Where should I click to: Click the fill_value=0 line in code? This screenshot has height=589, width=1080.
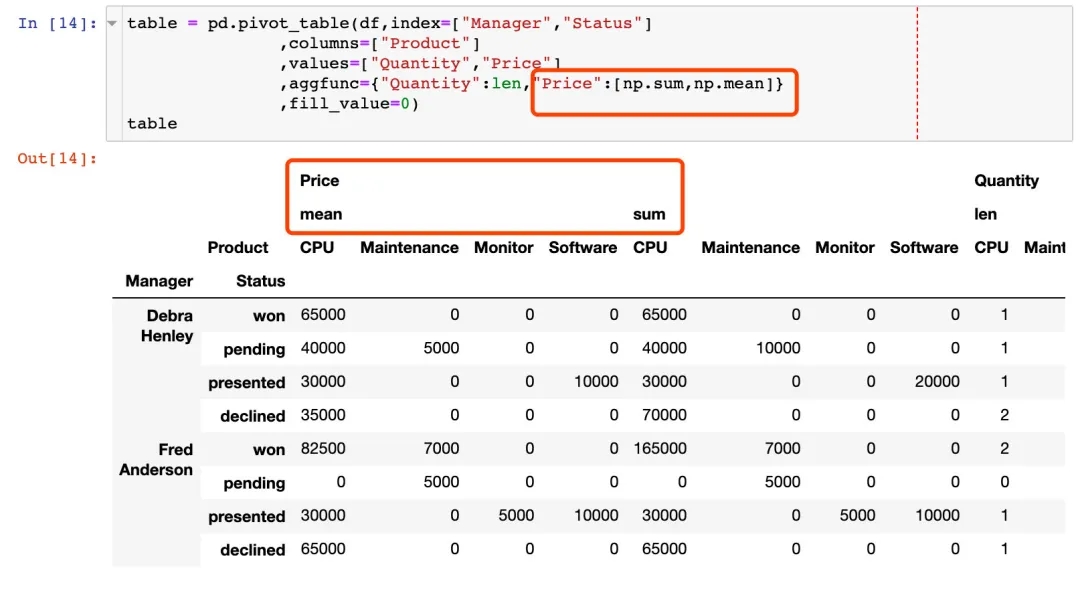click(349, 103)
